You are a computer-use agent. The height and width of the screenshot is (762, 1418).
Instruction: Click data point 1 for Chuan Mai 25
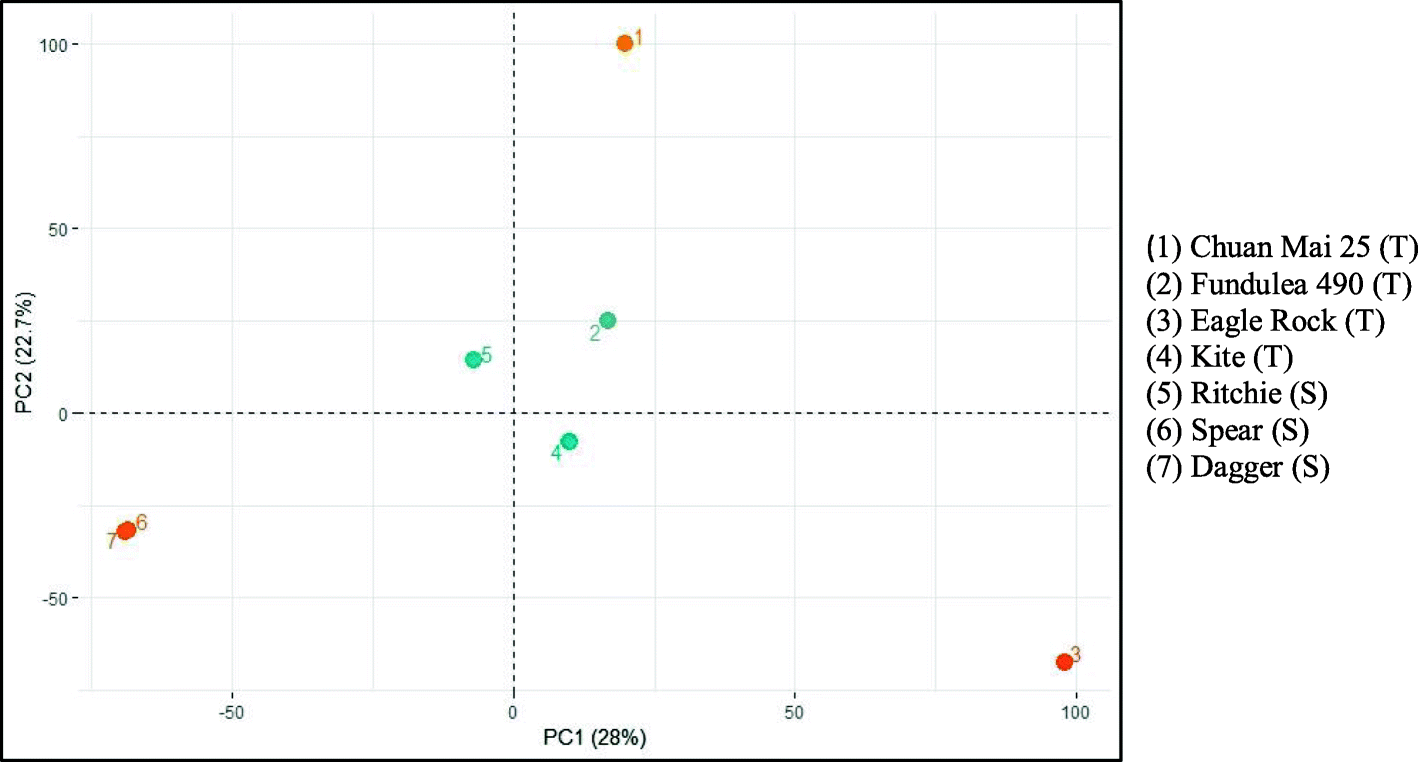click(625, 43)
